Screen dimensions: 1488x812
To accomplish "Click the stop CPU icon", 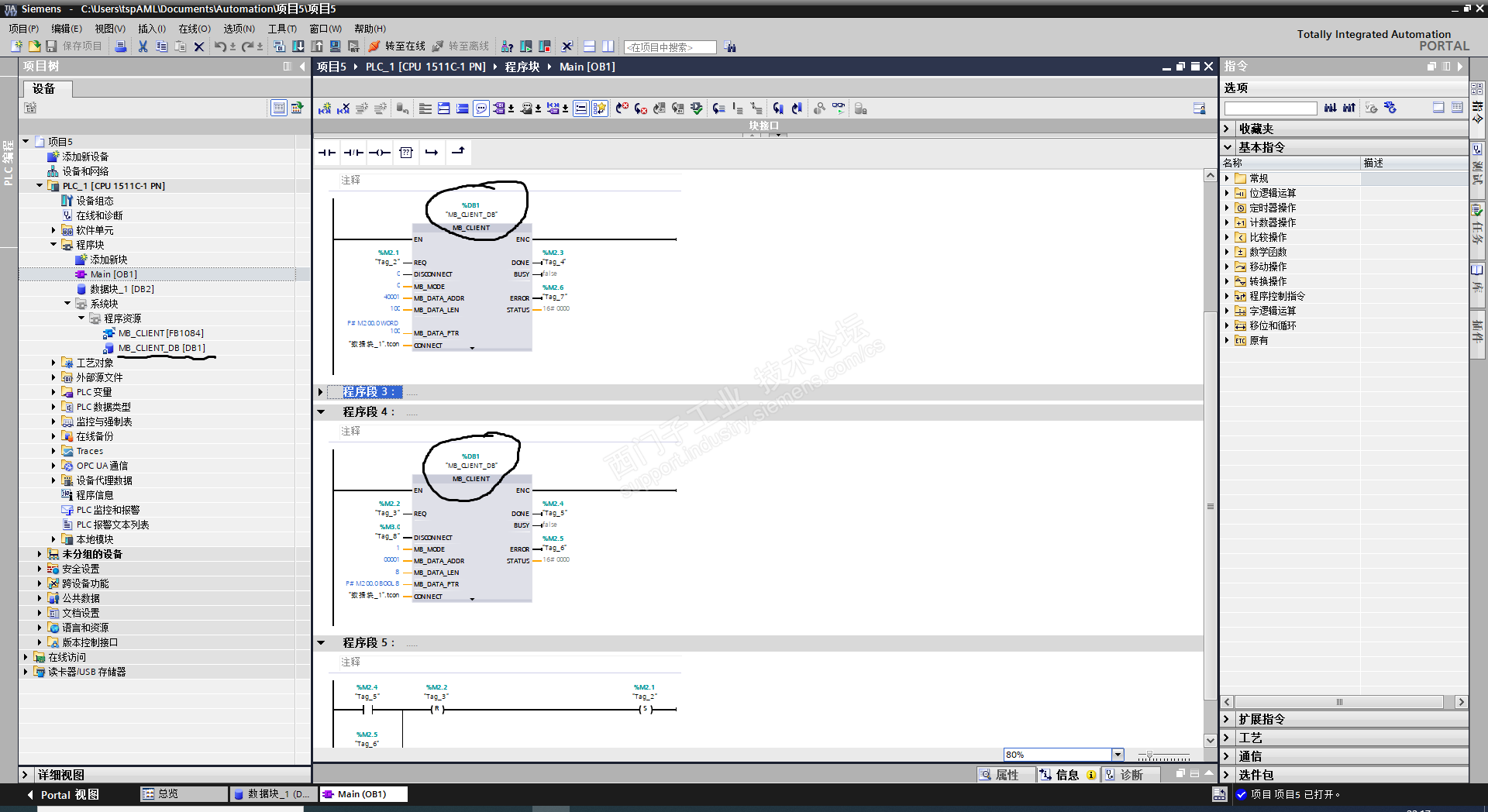I will click(545, 46).
